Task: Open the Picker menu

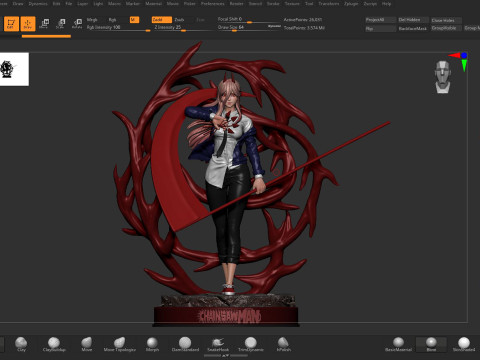Action: pos(190,4)
